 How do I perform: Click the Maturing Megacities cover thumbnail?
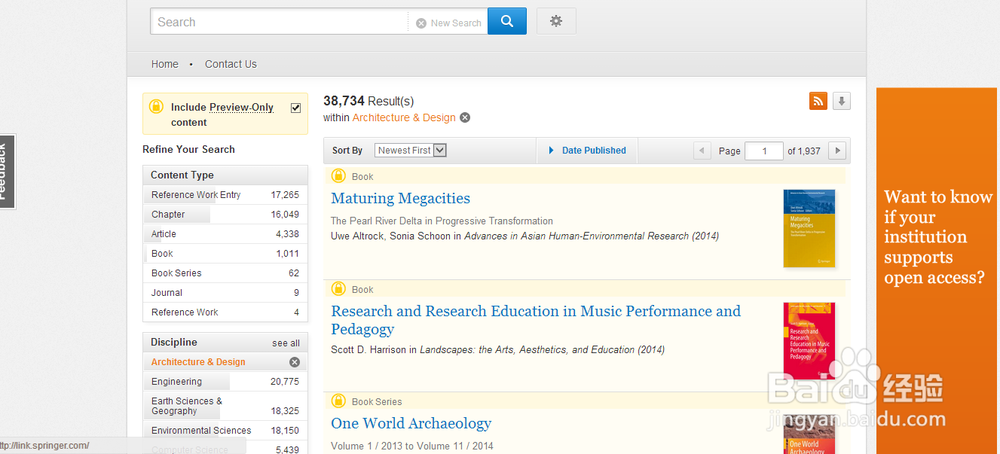tap(808, 228)
